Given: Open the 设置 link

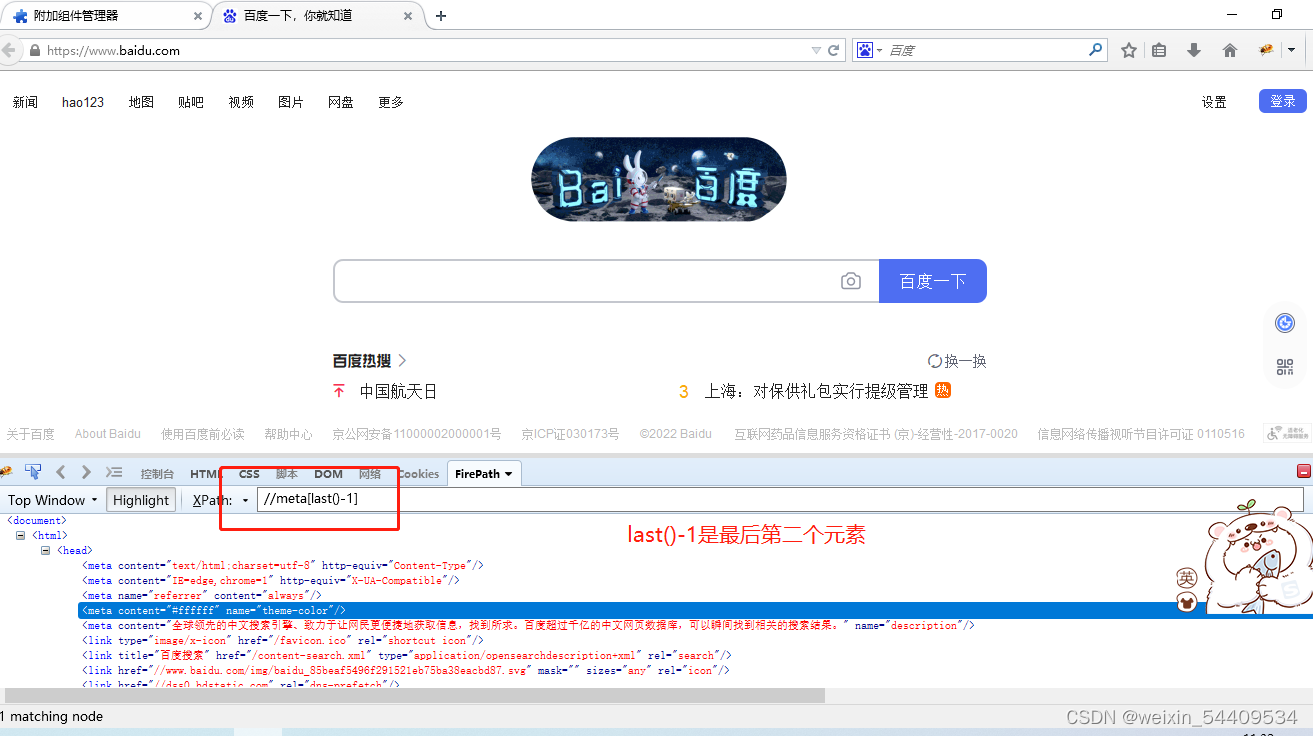Looking at the screenshot, I should coord(1214,102).
